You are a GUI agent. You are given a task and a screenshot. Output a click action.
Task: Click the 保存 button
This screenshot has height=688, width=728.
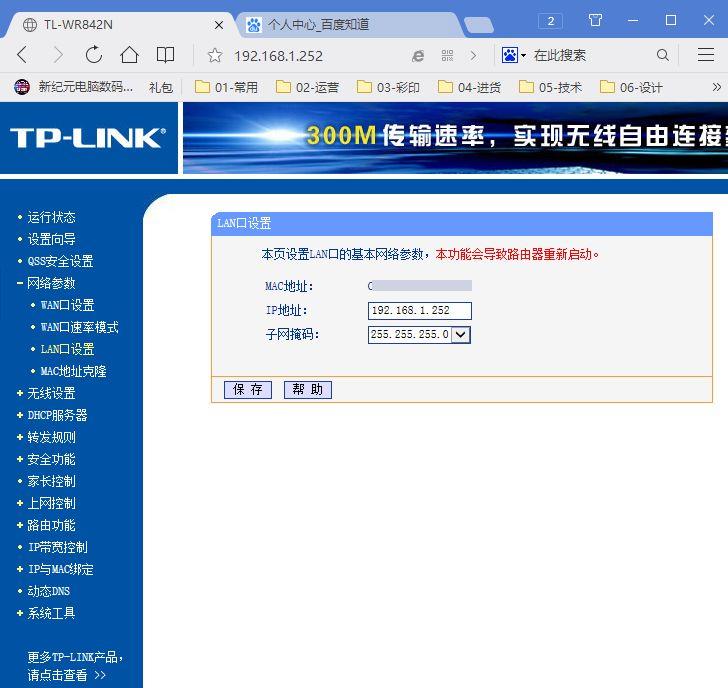(247, 390)
